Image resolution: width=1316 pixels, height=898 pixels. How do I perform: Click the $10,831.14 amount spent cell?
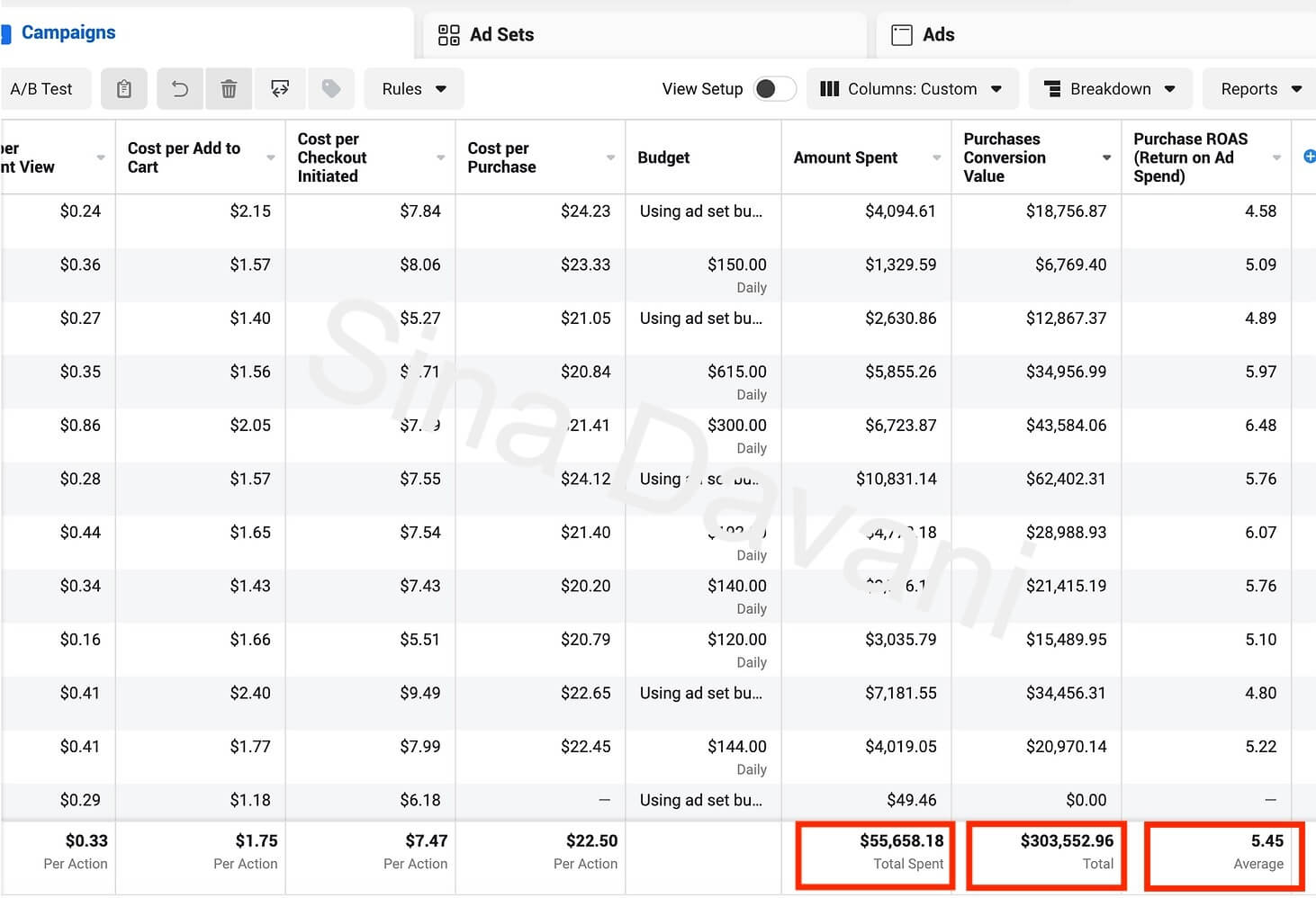click(x=896, y=479)
